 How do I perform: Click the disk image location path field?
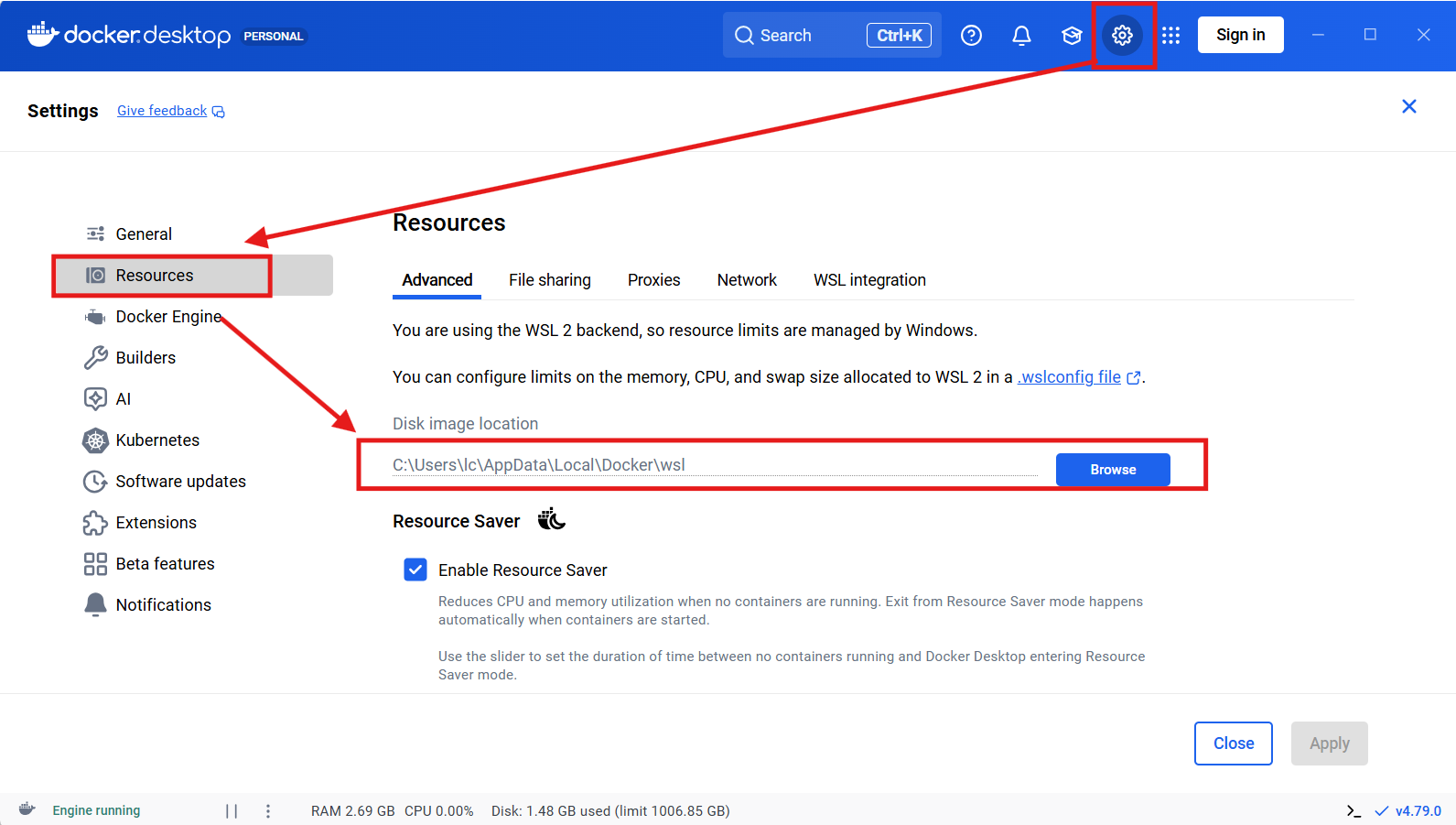click(x=715, y=465)
